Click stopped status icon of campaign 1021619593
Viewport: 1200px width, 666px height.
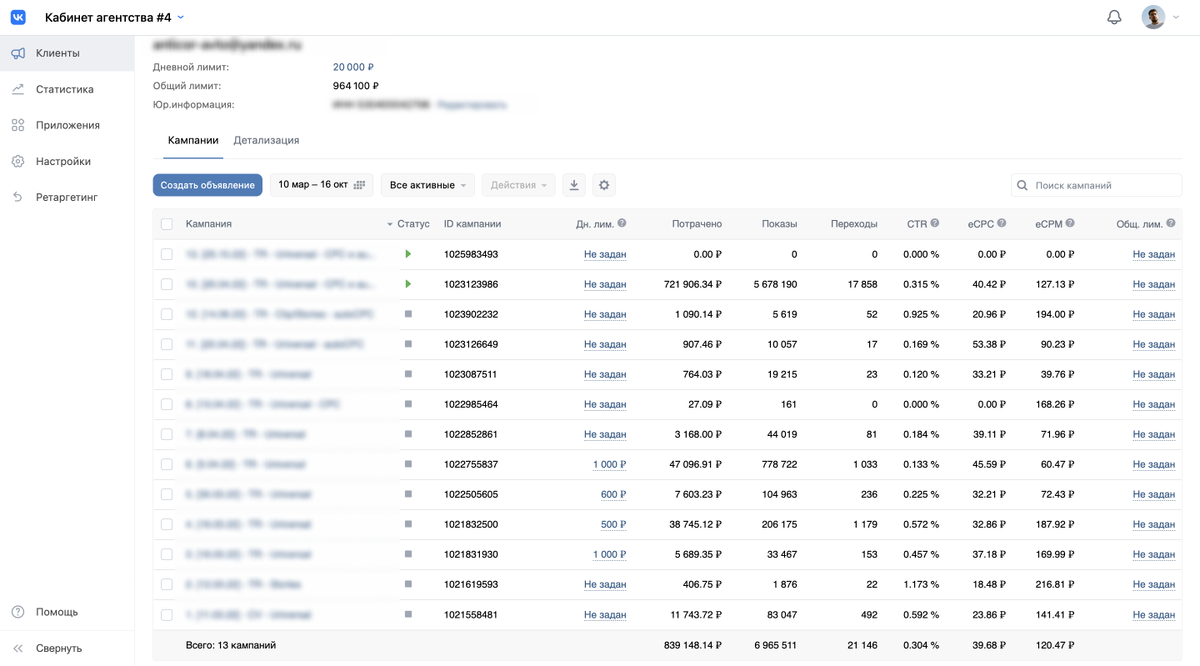408,584
